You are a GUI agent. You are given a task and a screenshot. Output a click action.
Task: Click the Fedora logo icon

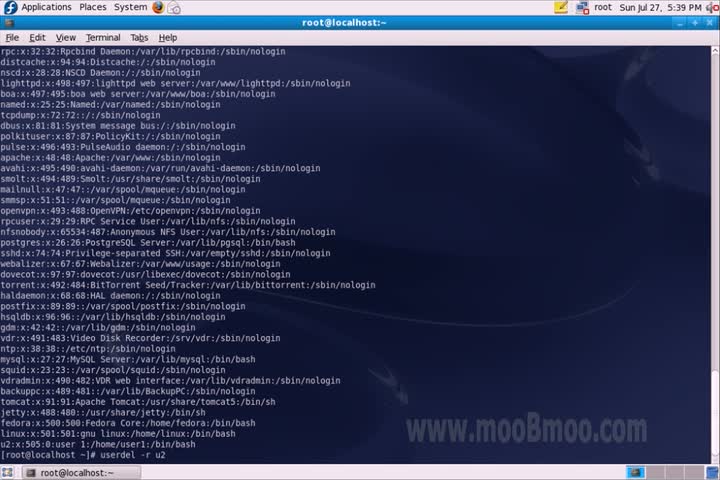coord(10,7)
